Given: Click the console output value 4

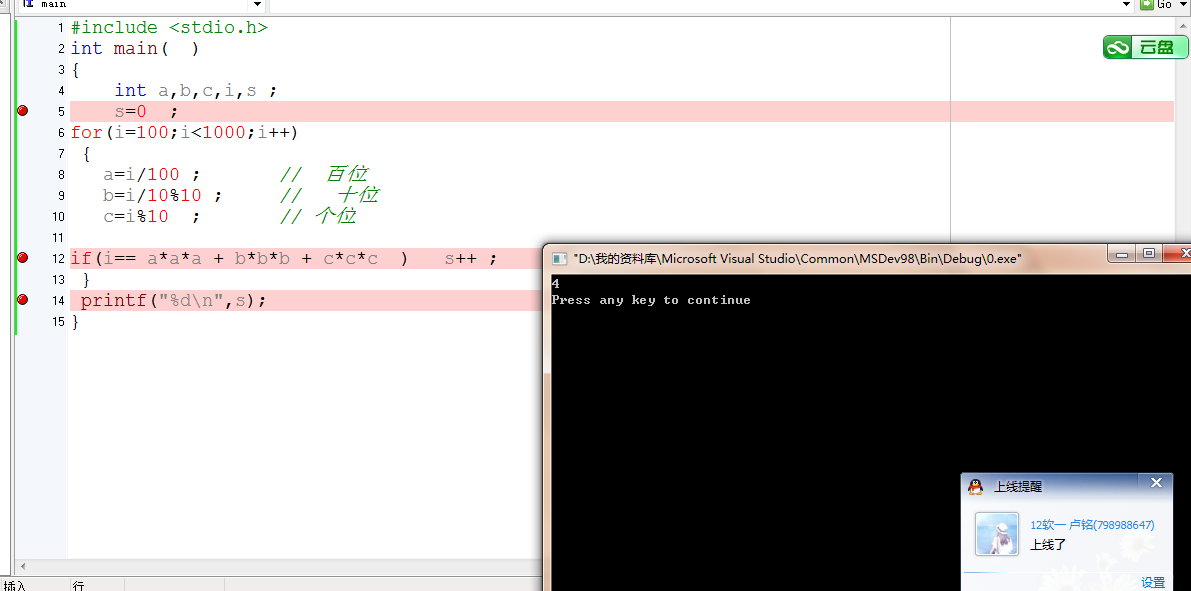Looking at the screenshot, I should point(555,284).
